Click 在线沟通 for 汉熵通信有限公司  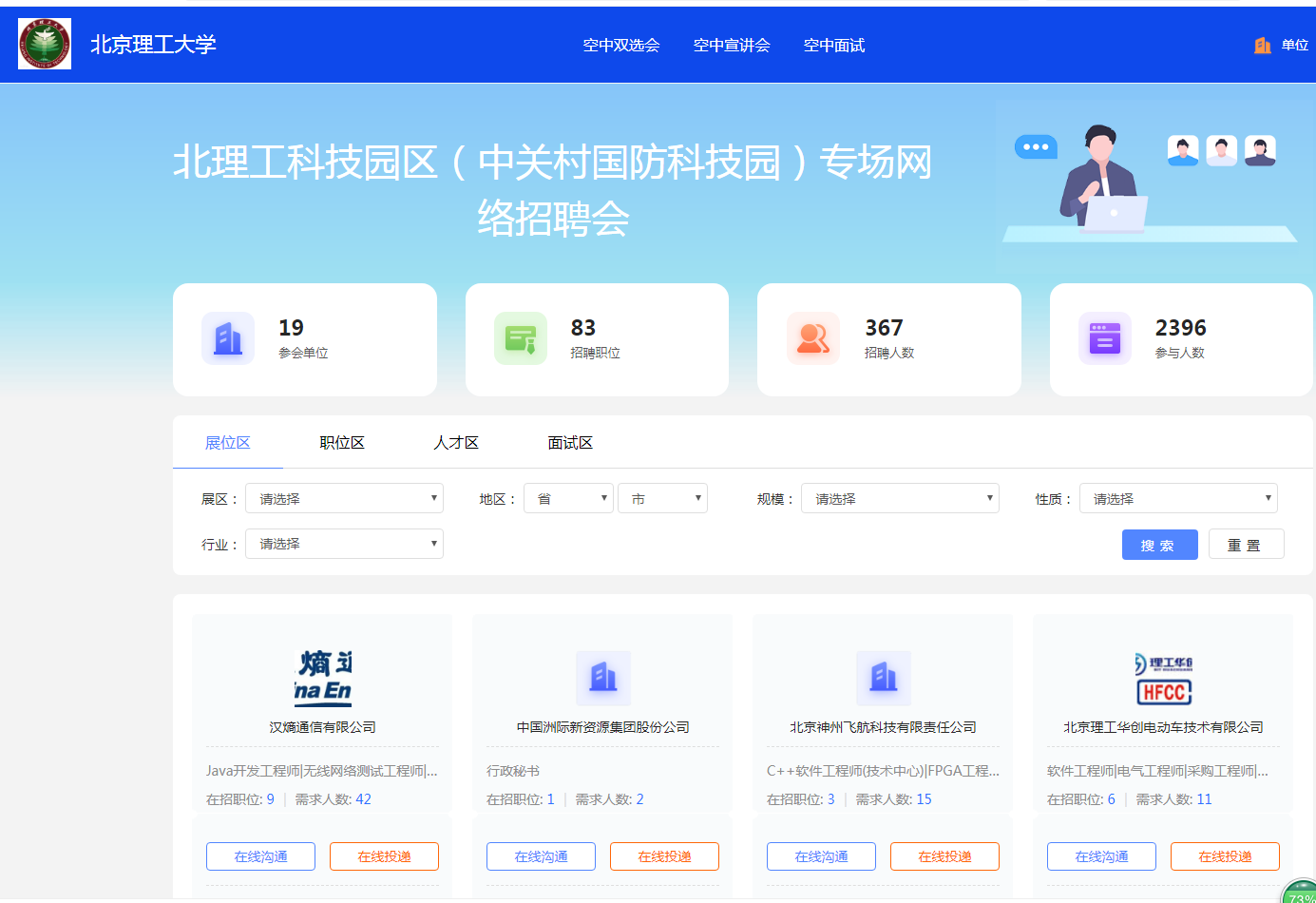[260, 856]
